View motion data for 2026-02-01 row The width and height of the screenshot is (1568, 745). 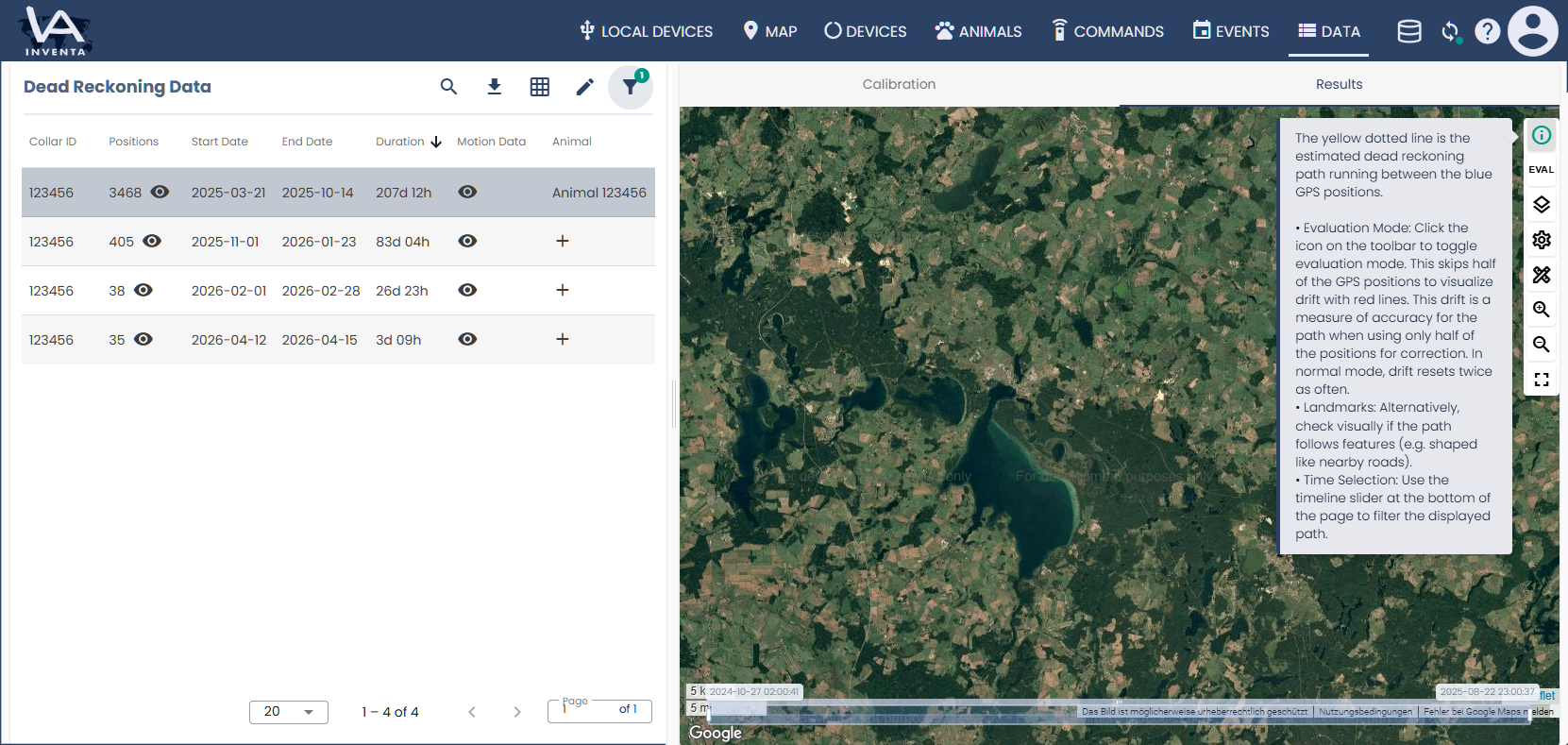[x=467, y=290]
